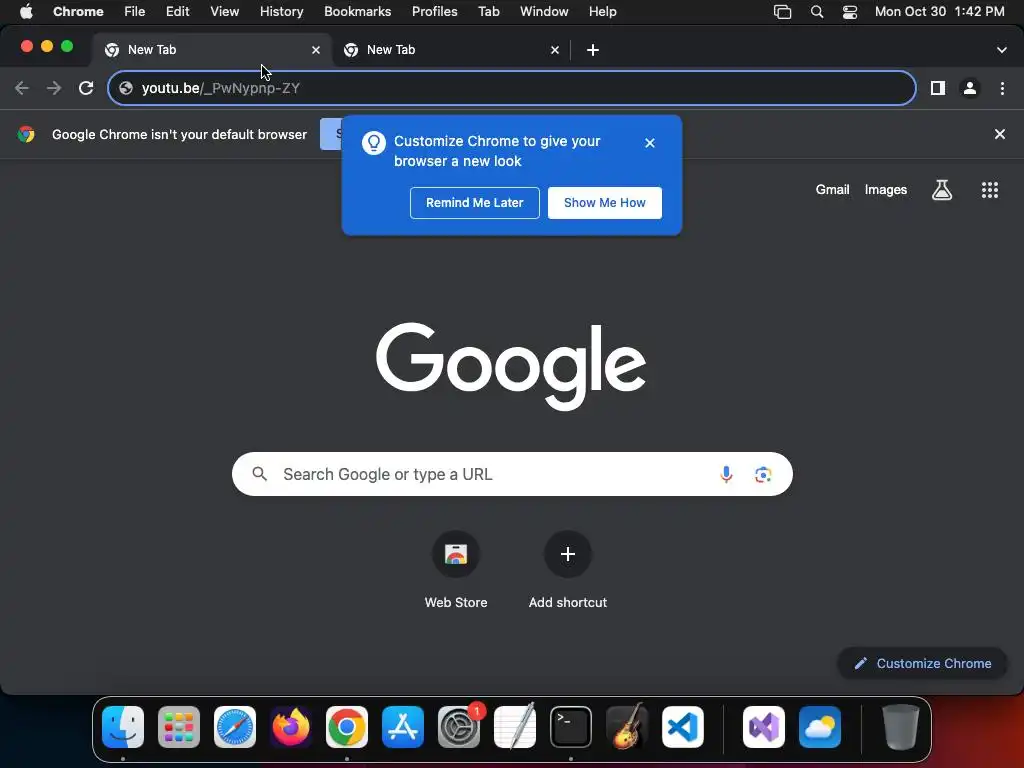The image size is (1024, 768).
Task: Launch Terminal from the Dock
Action: click(571, 727)
